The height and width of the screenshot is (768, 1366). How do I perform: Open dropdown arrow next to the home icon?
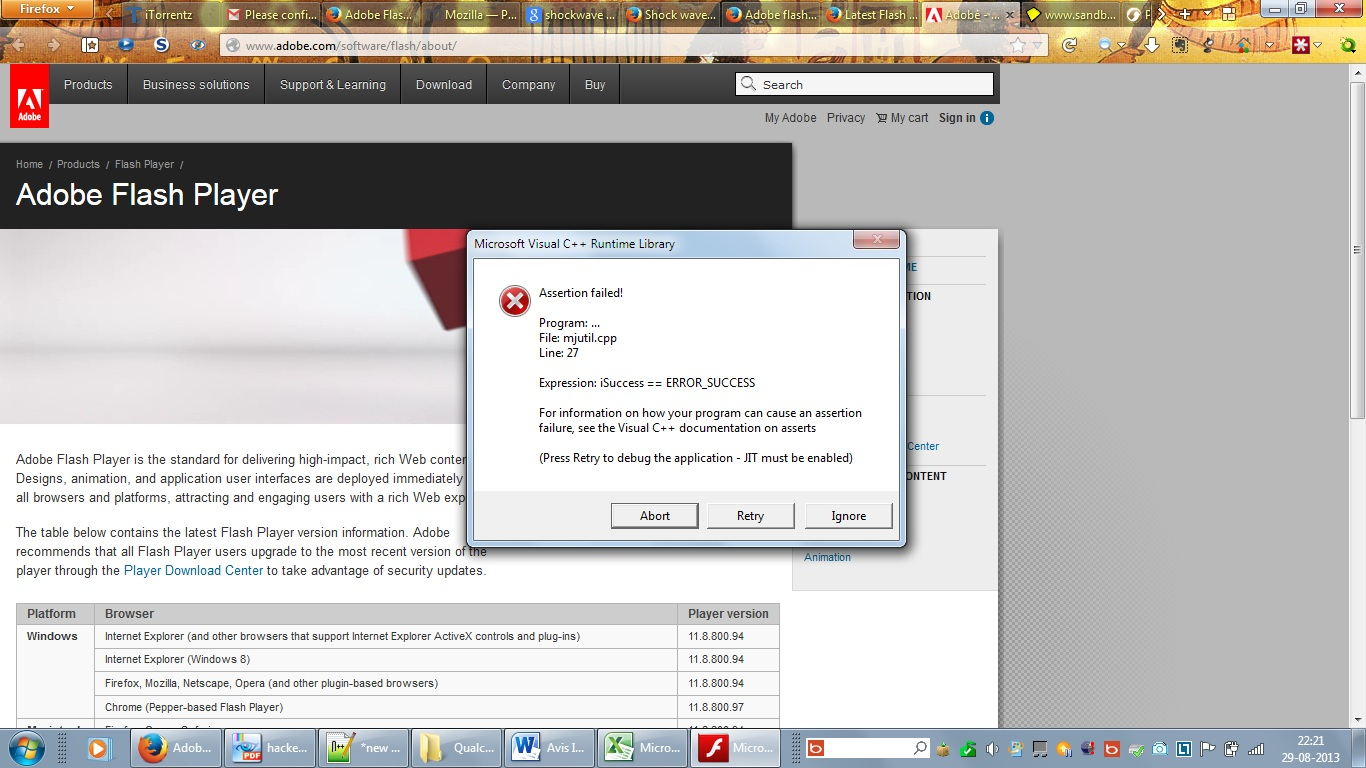pyautogui.click(x=1269, y=46)
